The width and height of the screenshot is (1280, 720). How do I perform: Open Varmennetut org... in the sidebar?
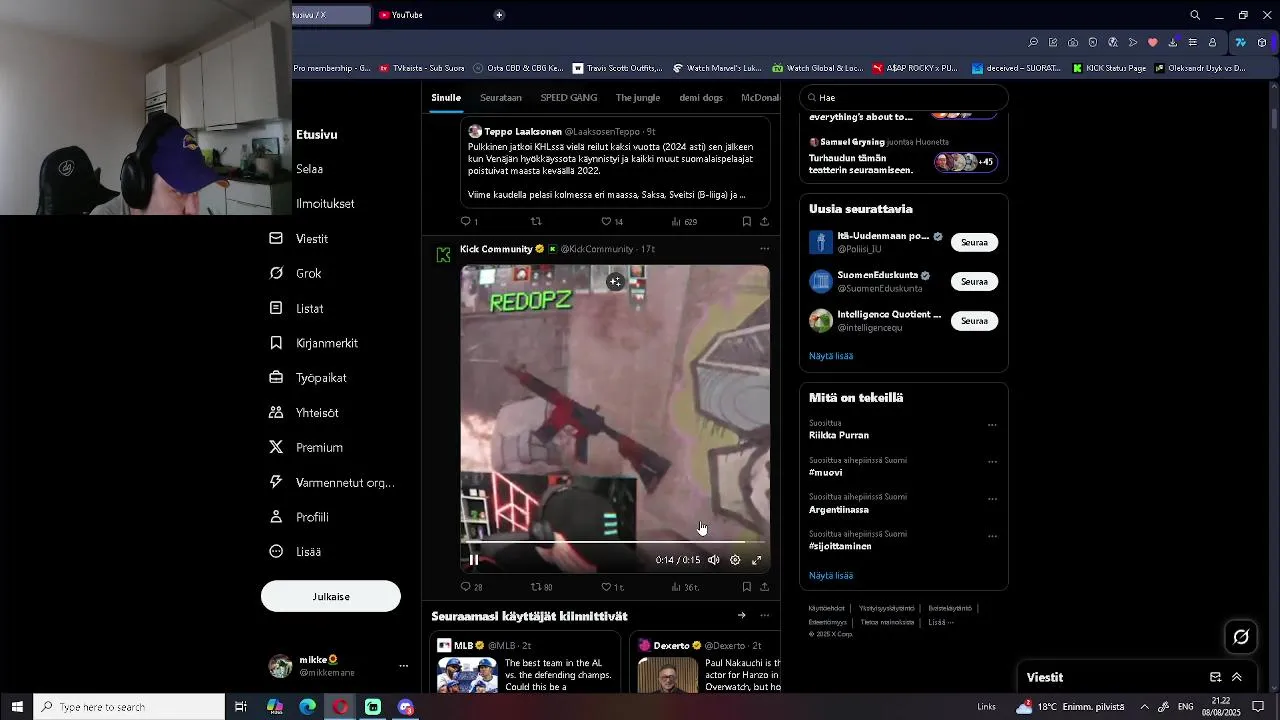[332, 483]
